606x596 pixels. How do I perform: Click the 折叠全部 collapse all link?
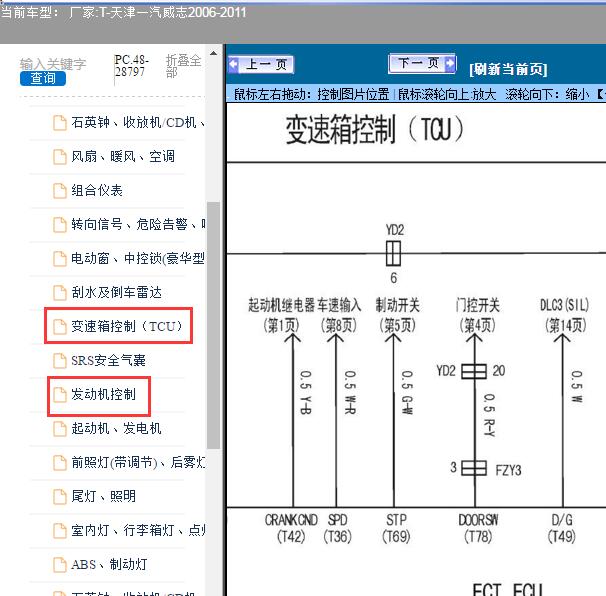click(x=183, y=66)
